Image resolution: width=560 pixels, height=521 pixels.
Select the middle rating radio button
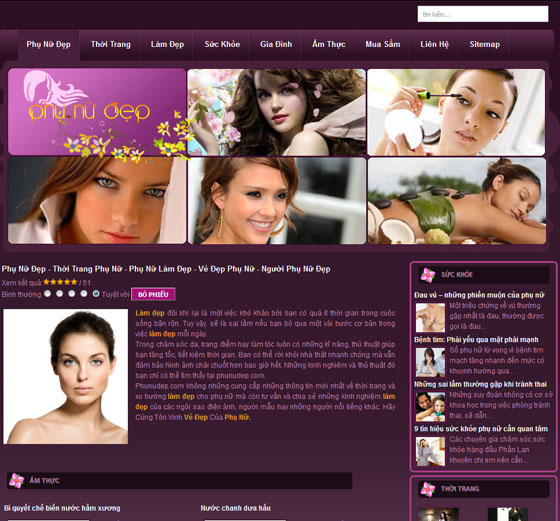[x=72, y=294]
